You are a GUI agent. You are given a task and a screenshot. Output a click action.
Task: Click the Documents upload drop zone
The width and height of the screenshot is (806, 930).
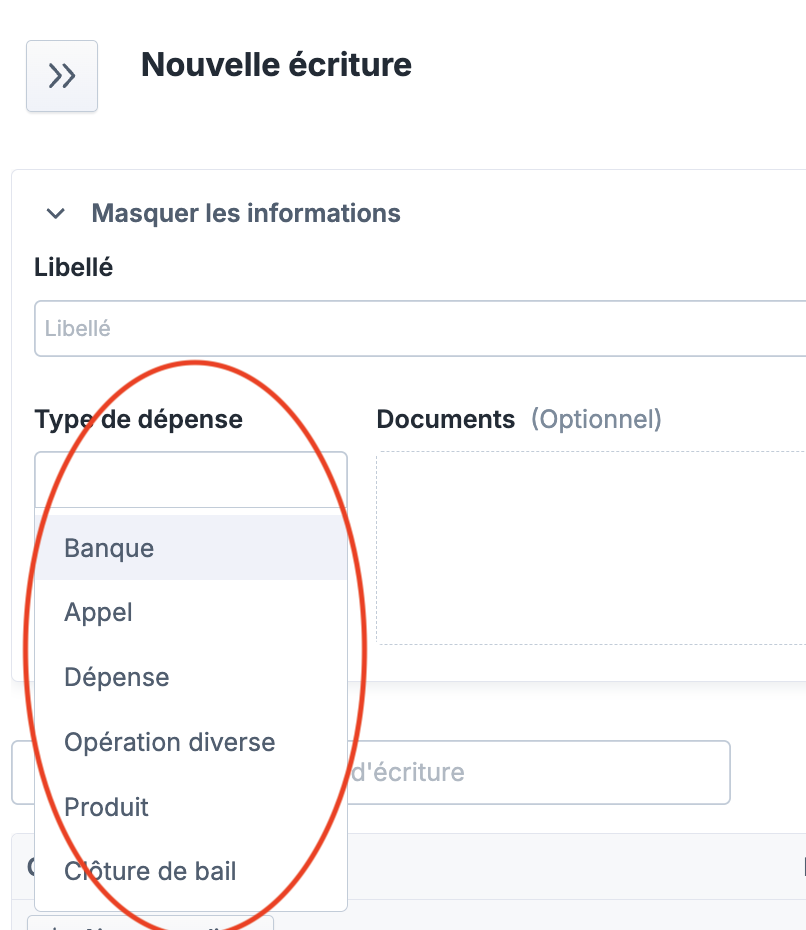(590, 548)
